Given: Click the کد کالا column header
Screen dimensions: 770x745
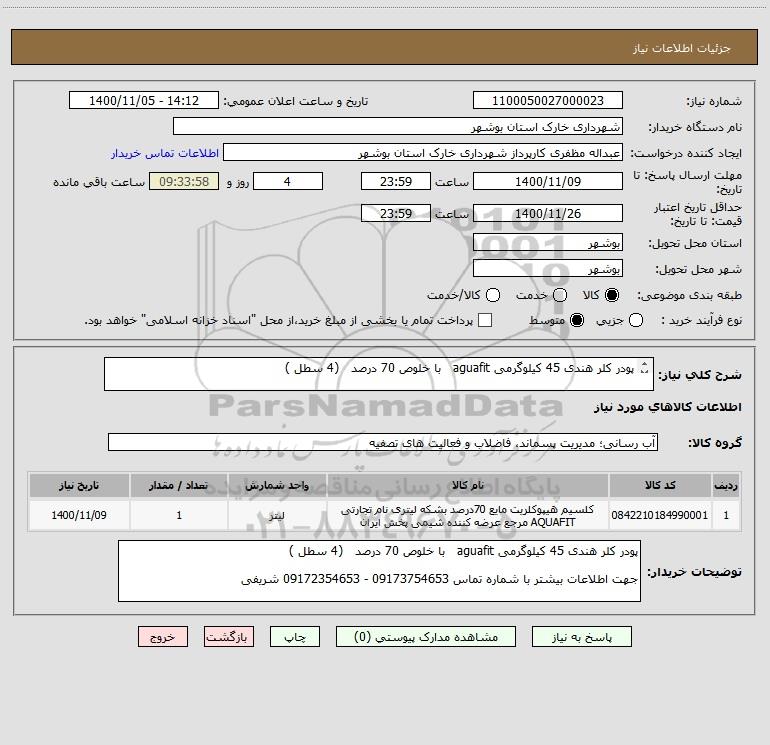Looking at the screenshot, I should 660,485.
